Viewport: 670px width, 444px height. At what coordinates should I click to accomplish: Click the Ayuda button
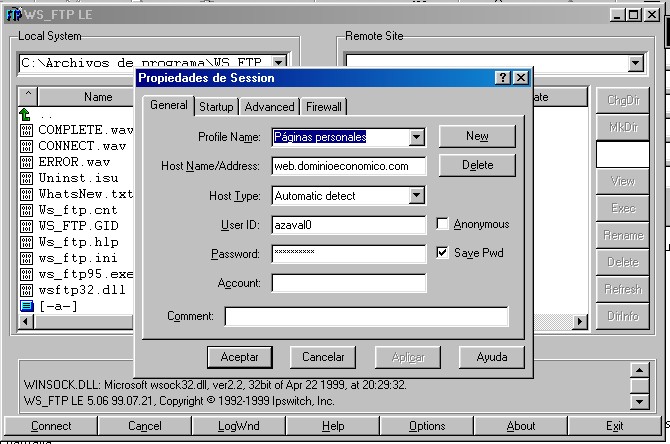click(x=492, y=357)
